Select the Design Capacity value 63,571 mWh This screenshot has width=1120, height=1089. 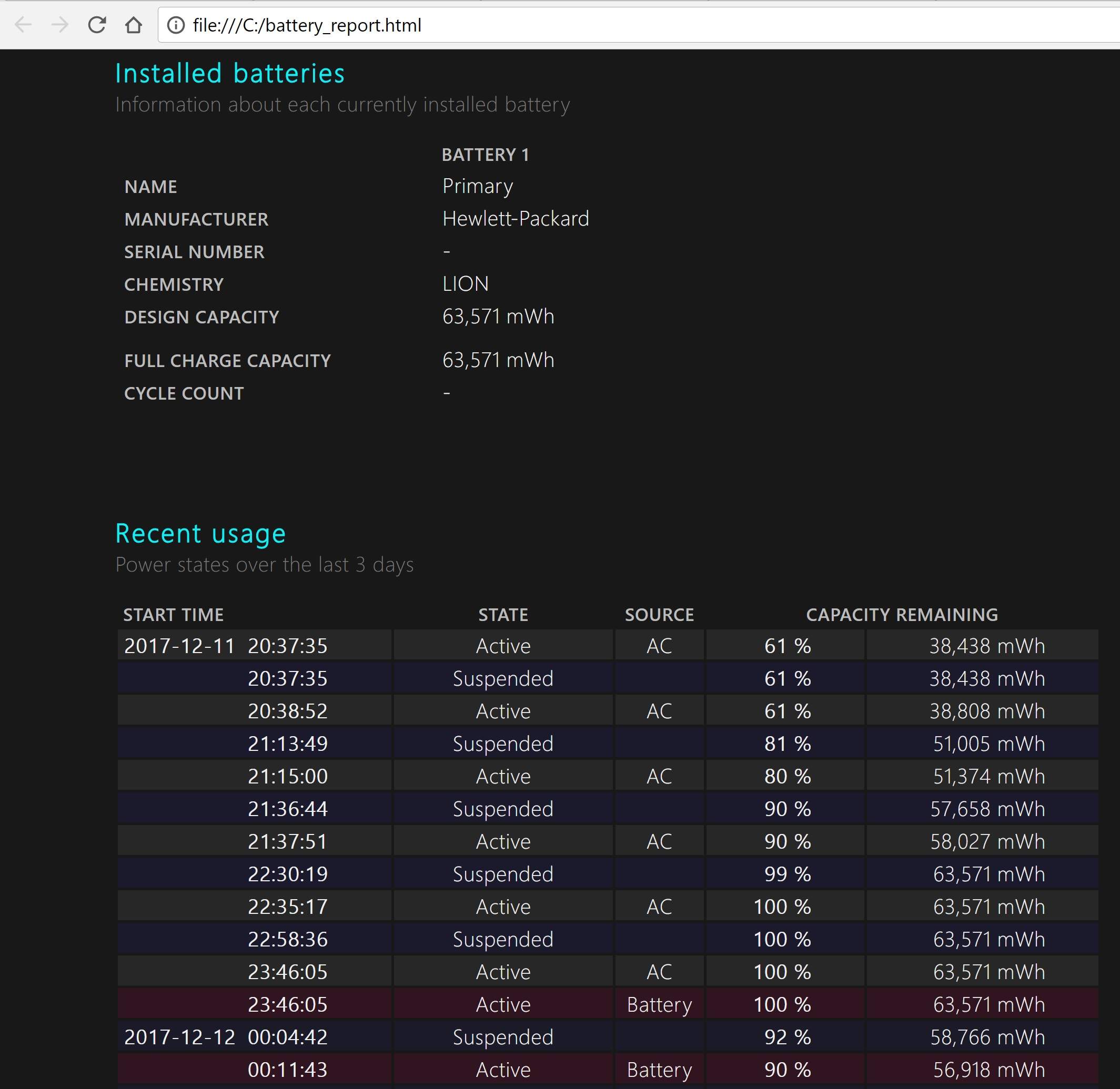click(x=499, y=317)
